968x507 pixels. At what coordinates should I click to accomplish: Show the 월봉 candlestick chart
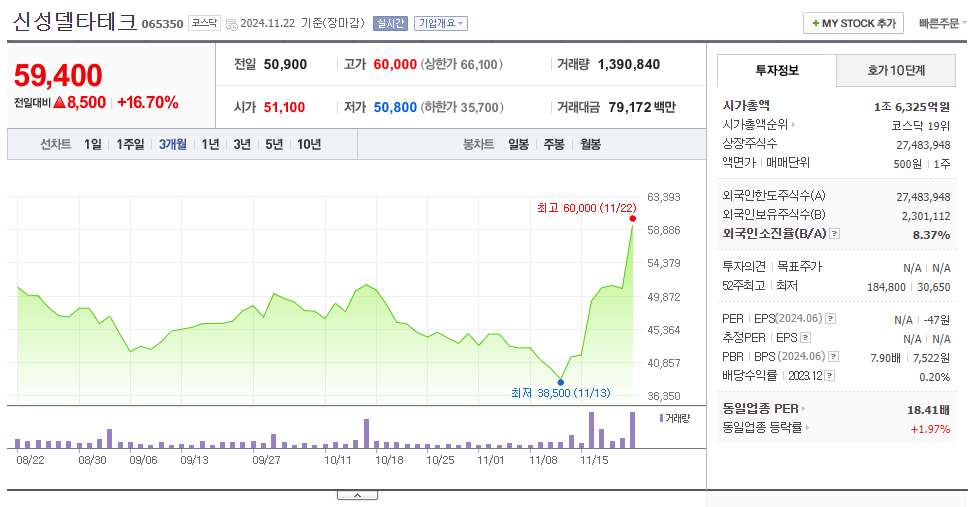click(x=590, y=145)
